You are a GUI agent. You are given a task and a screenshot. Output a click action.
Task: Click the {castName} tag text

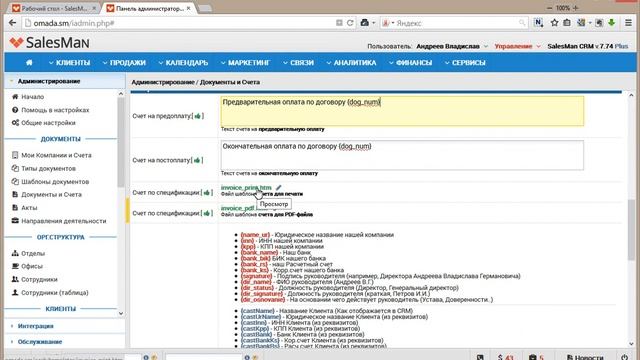[x=258, y=311]
